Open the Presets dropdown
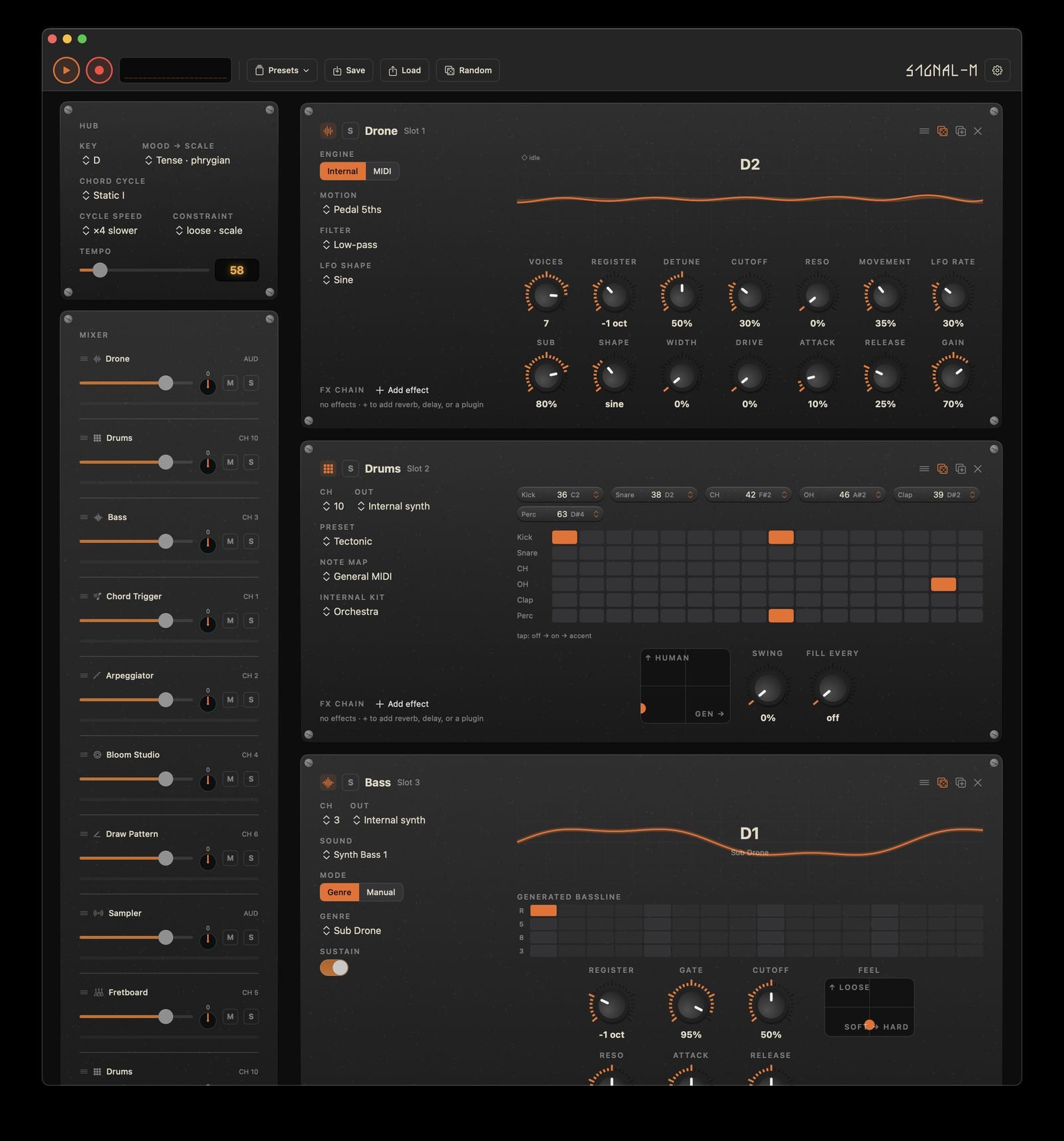Image resolution: width=1064 pixels, height=1141 pixels. [x=282, y=71]
